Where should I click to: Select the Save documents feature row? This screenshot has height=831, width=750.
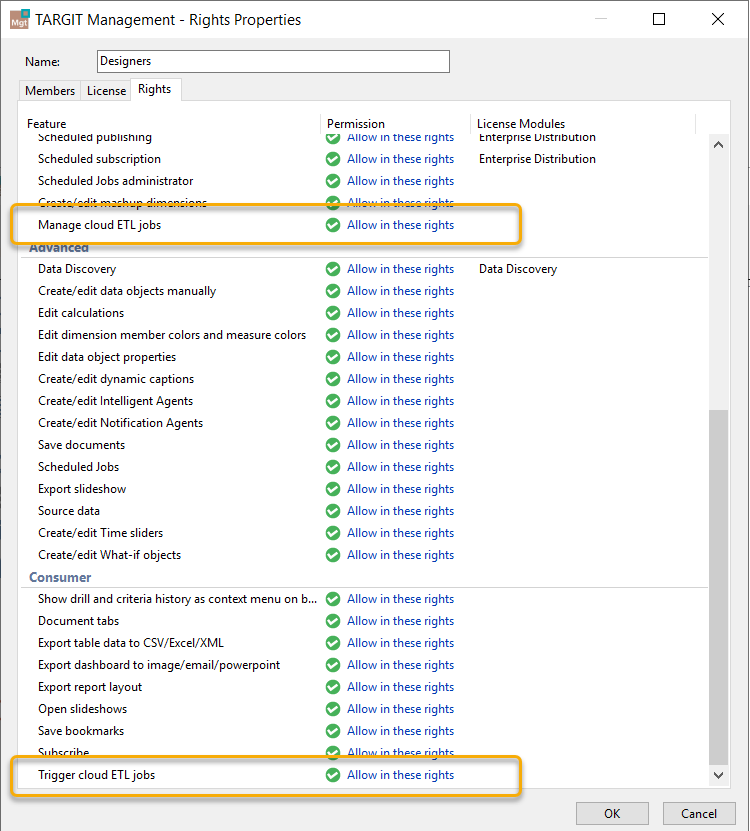pyautogui.click(x=364, y=445)
